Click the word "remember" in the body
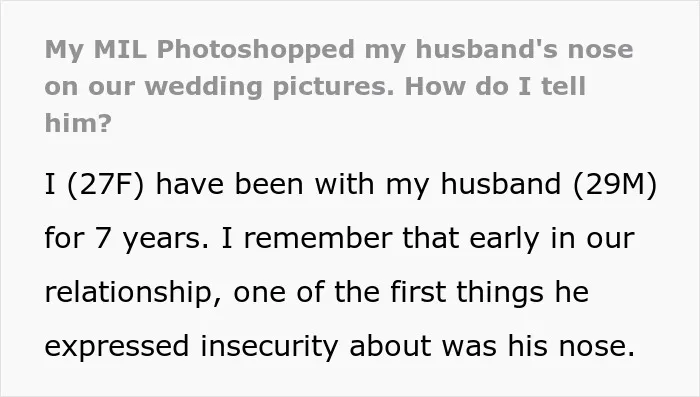This screenshot has width=700, height=397. (318, 238)
